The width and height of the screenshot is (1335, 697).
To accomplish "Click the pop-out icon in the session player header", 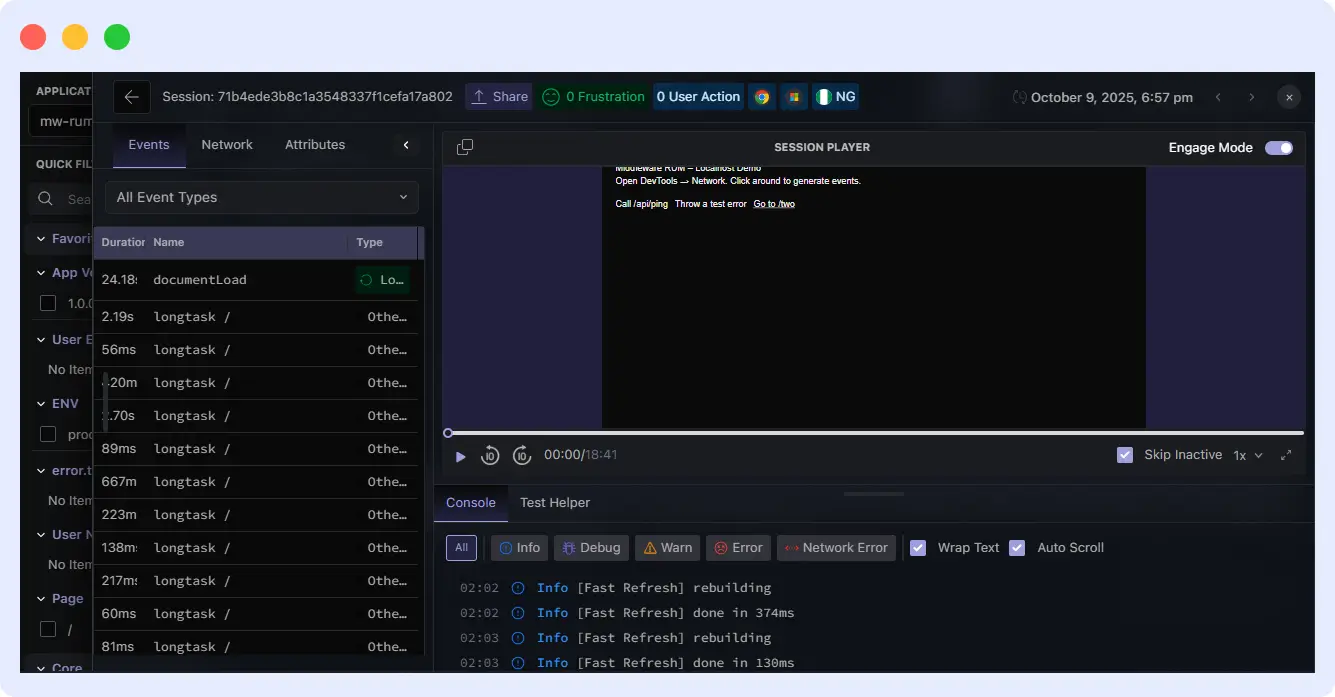I will tap(464, 146).
